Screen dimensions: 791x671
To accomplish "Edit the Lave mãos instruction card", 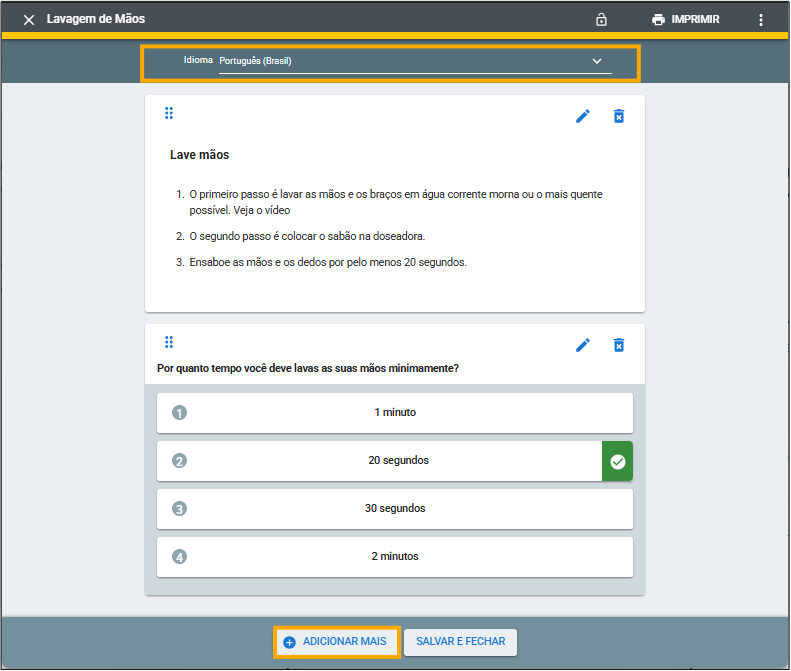I will point(583,116).
